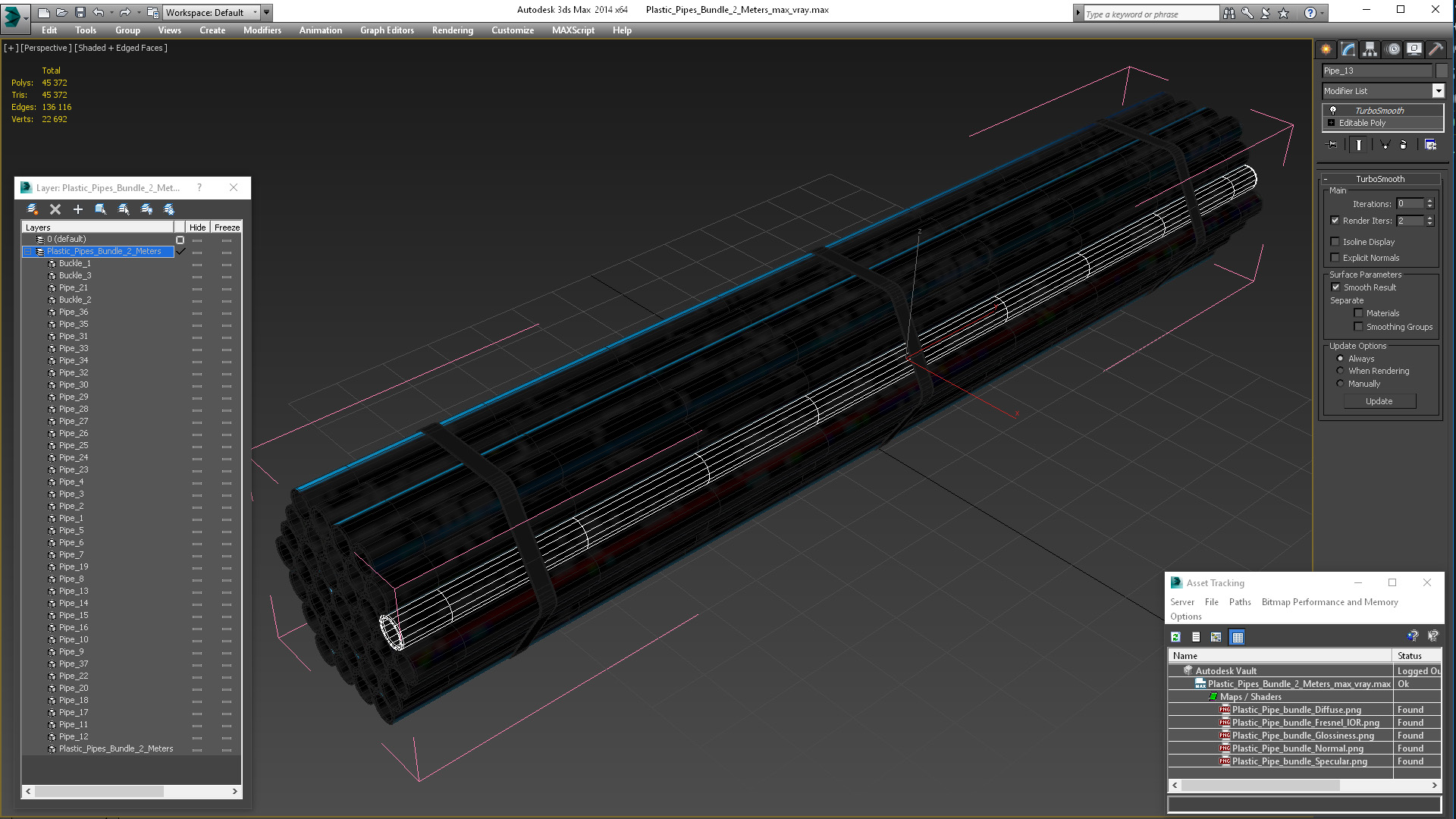Screen dimensions: 1456x819
Task: Open Paths menu in Asset Tracking
Action: (x=1240, y=602)
